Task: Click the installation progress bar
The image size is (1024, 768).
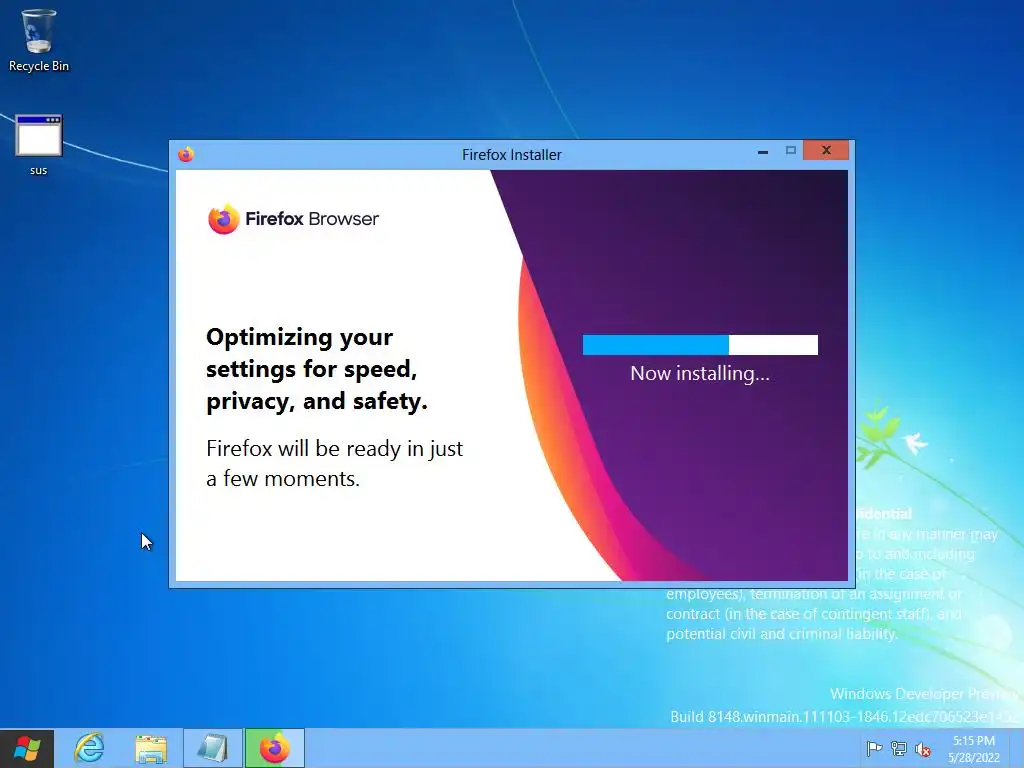Action: click(700, 345)
